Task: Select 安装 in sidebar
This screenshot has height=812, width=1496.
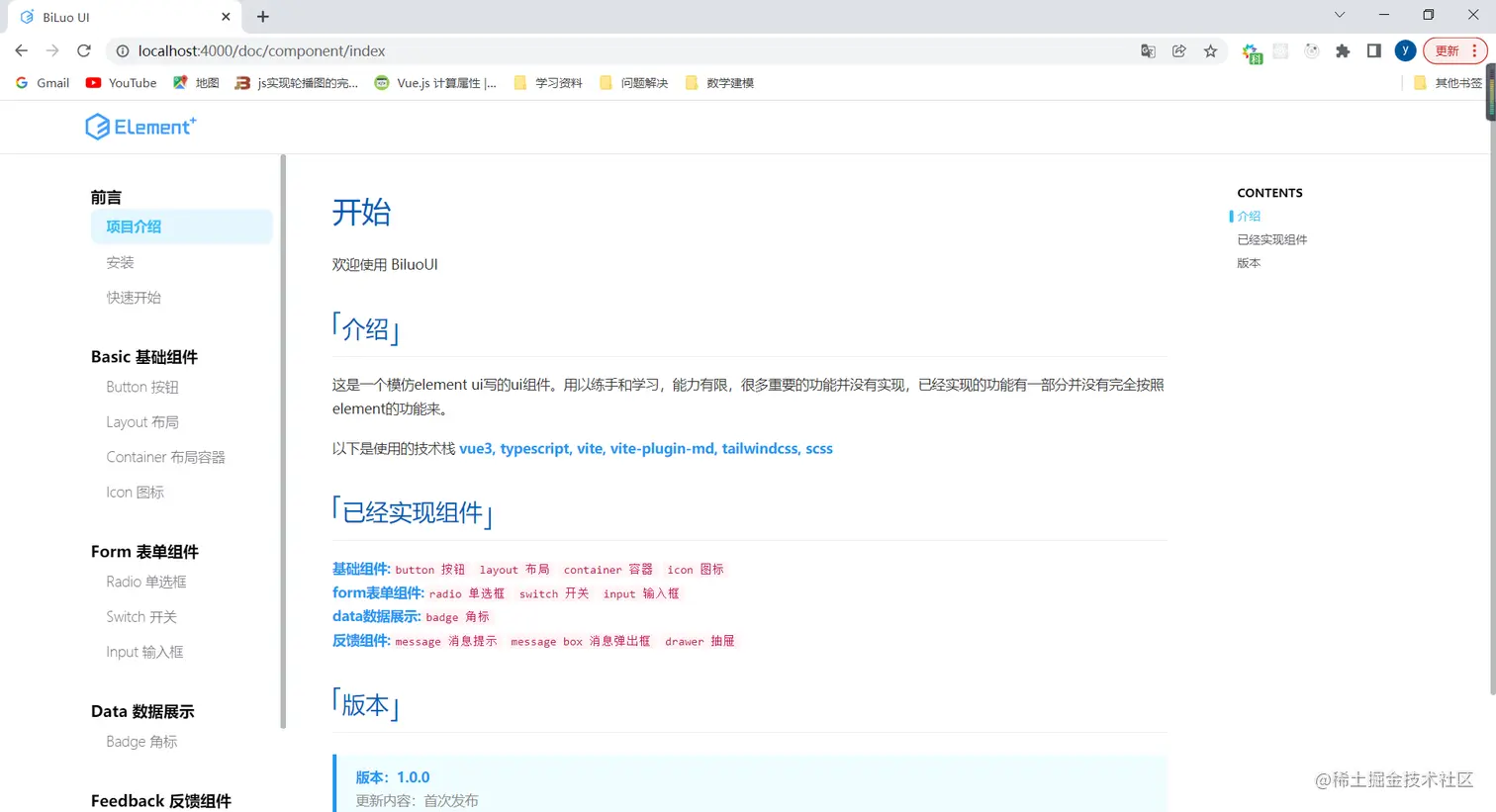Action: tap(120, 262)
